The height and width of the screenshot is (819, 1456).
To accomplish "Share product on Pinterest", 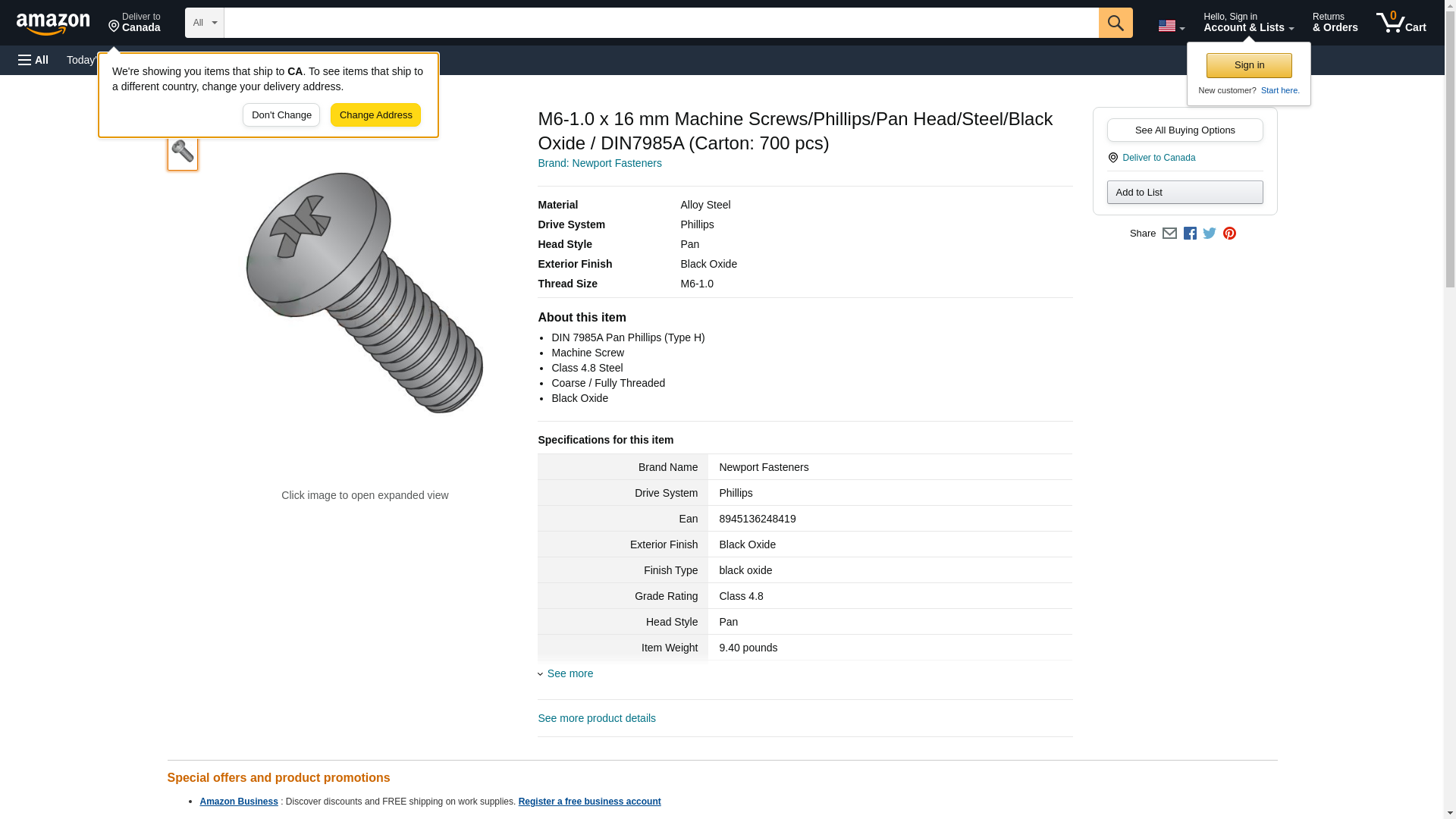I will point(1229,234).
